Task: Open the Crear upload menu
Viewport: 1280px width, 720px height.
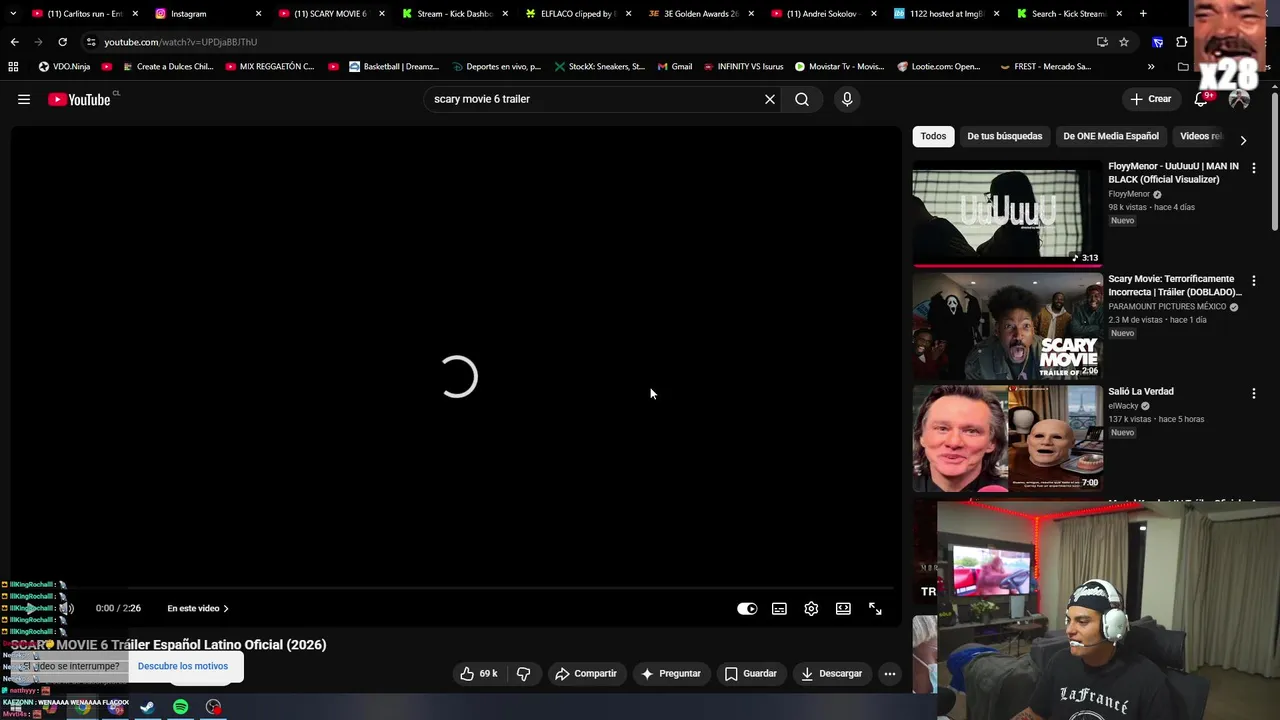Action: [1151, 99]
